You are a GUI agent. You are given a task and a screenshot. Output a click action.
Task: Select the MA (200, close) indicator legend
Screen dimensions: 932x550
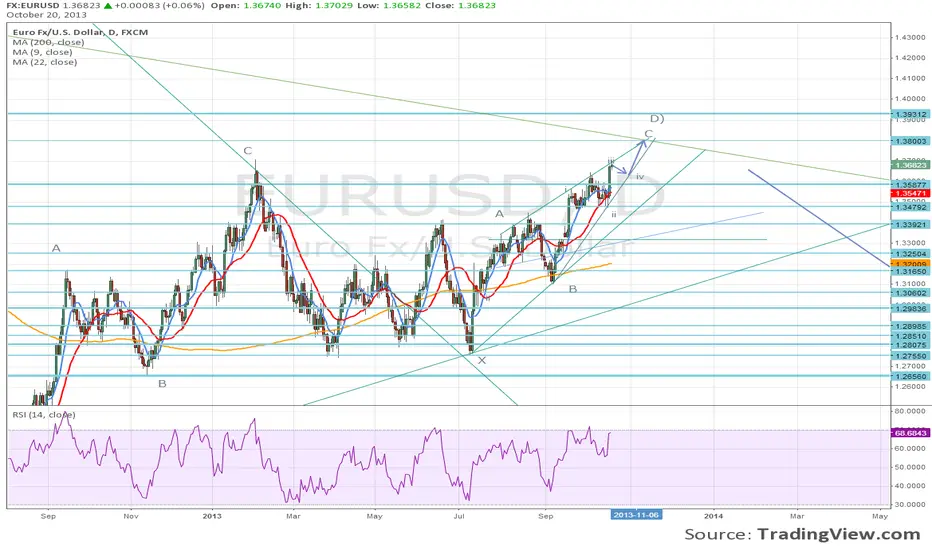[x=48, y=42]
